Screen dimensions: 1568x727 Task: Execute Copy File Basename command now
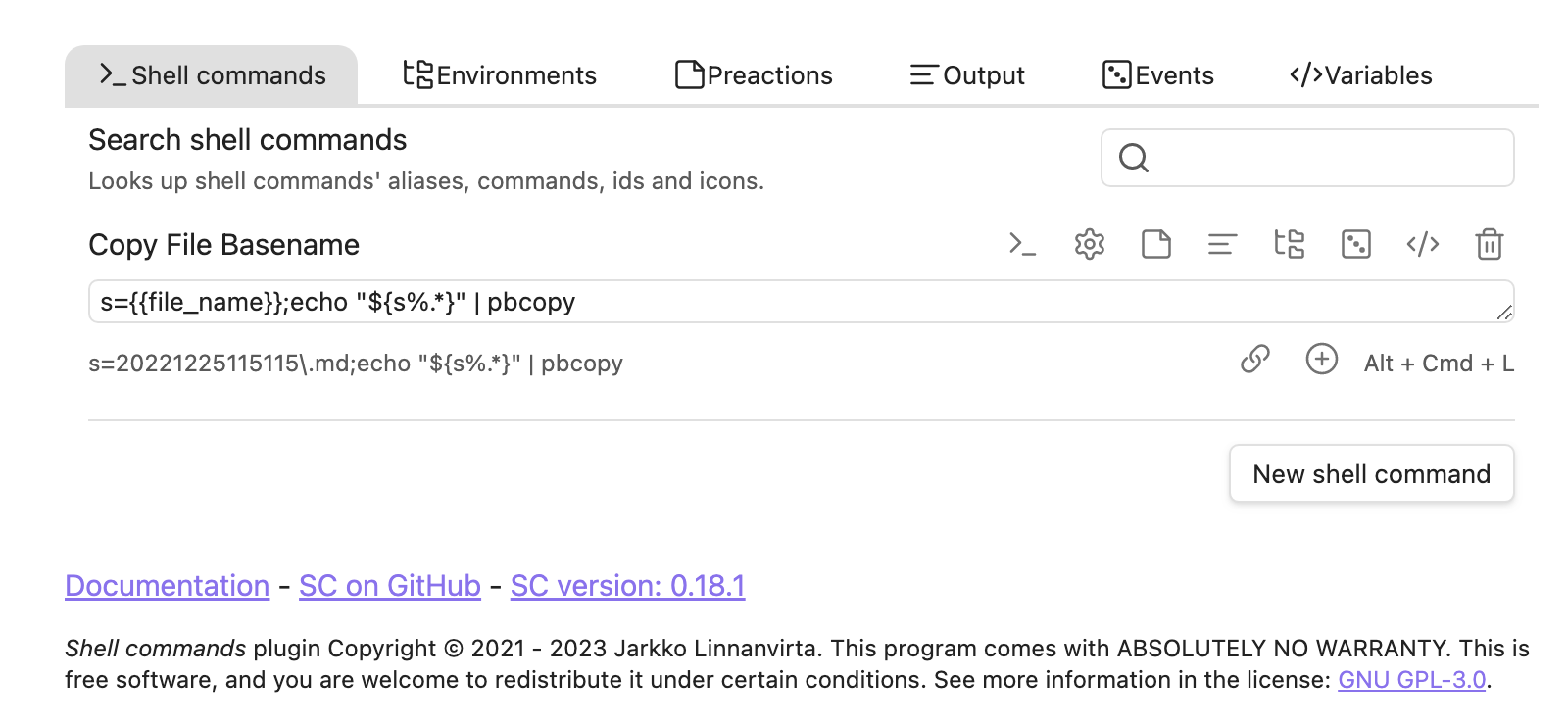coord(1022,244)
